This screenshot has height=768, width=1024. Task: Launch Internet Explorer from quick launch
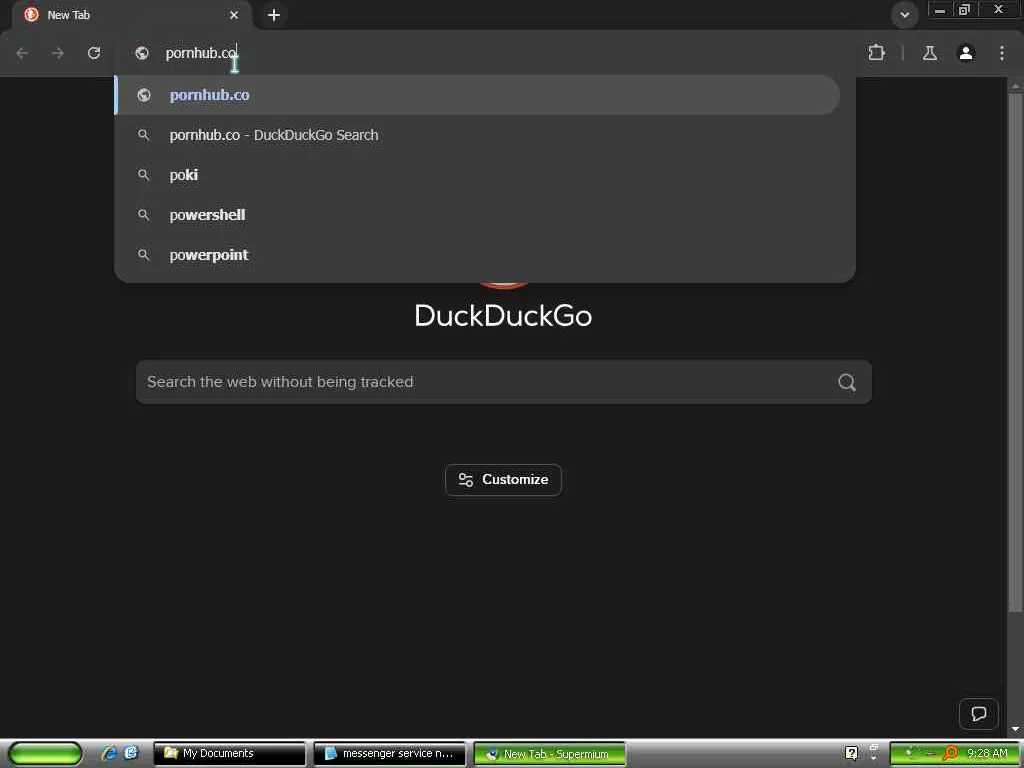click(x=110, y=754)
